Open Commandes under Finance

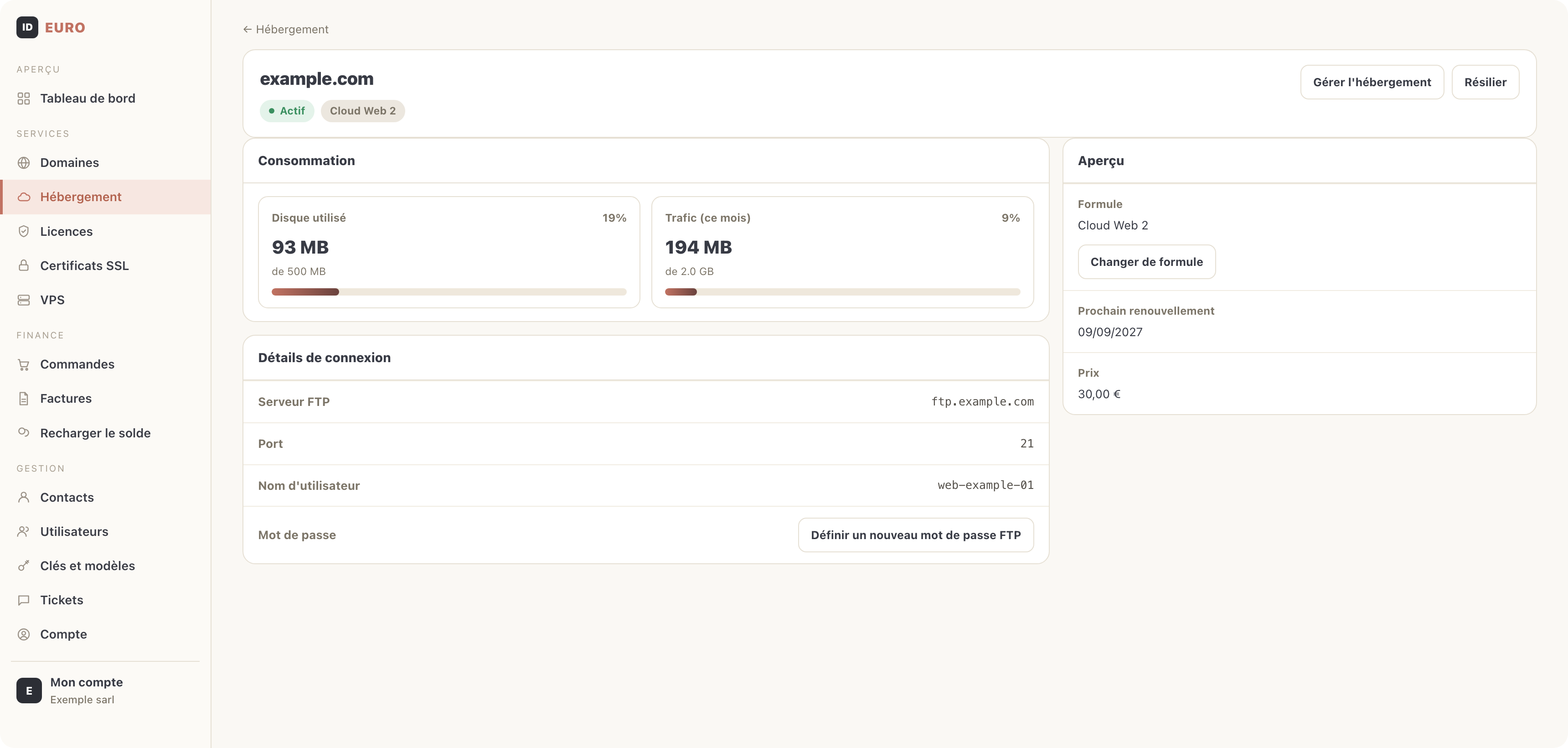105,364
